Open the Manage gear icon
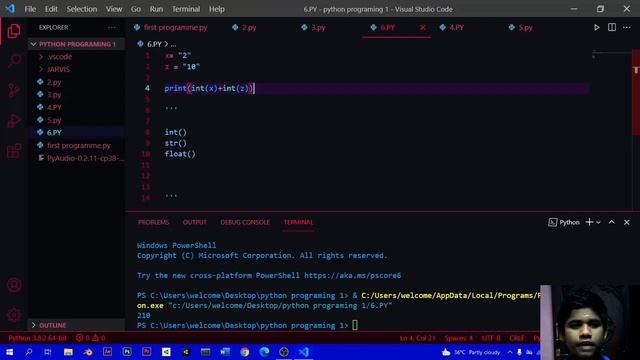This screenshot has width=640, height=360. pos(14,314)
